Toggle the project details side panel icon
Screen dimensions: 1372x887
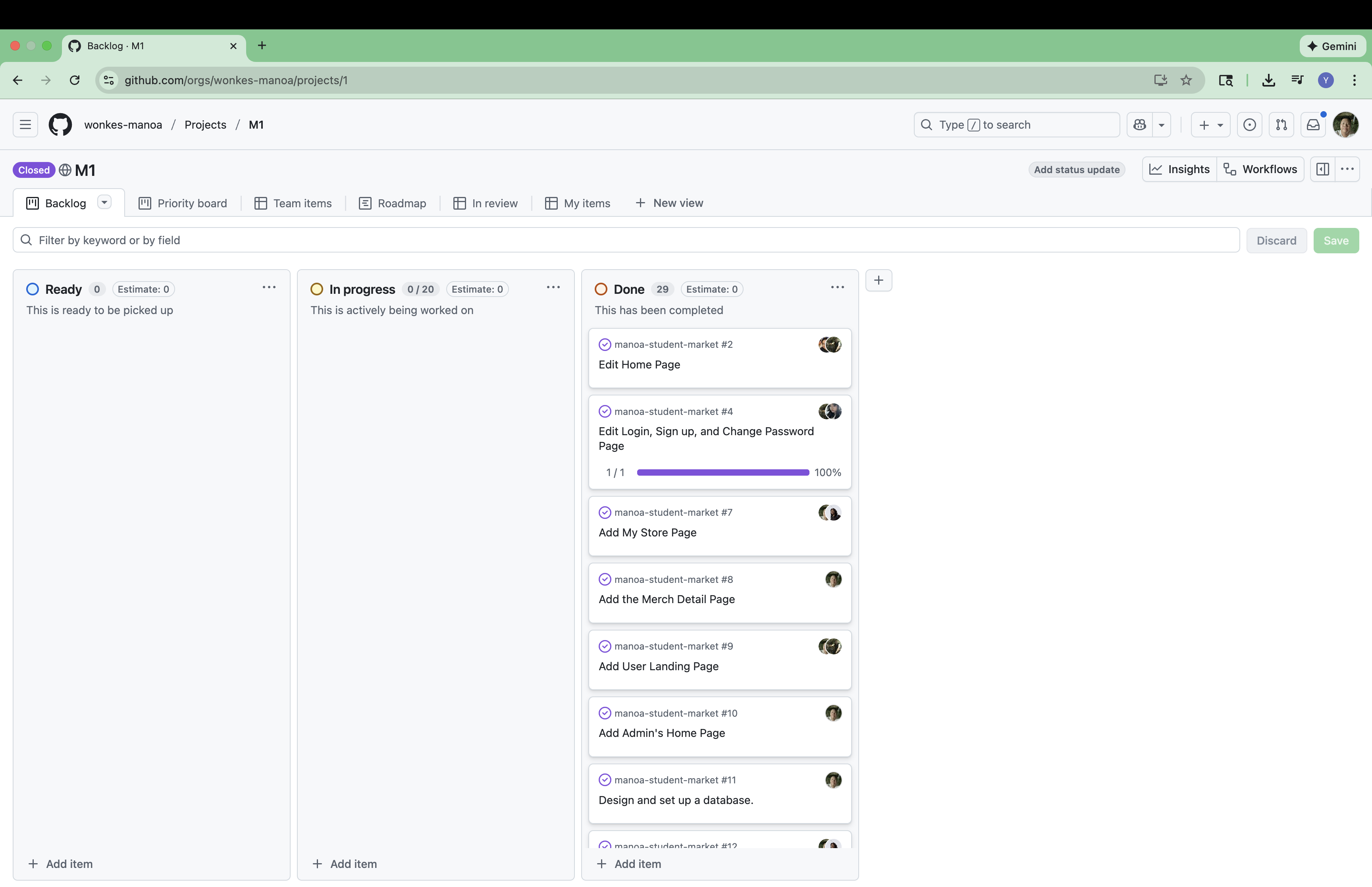pos(1323,169)
